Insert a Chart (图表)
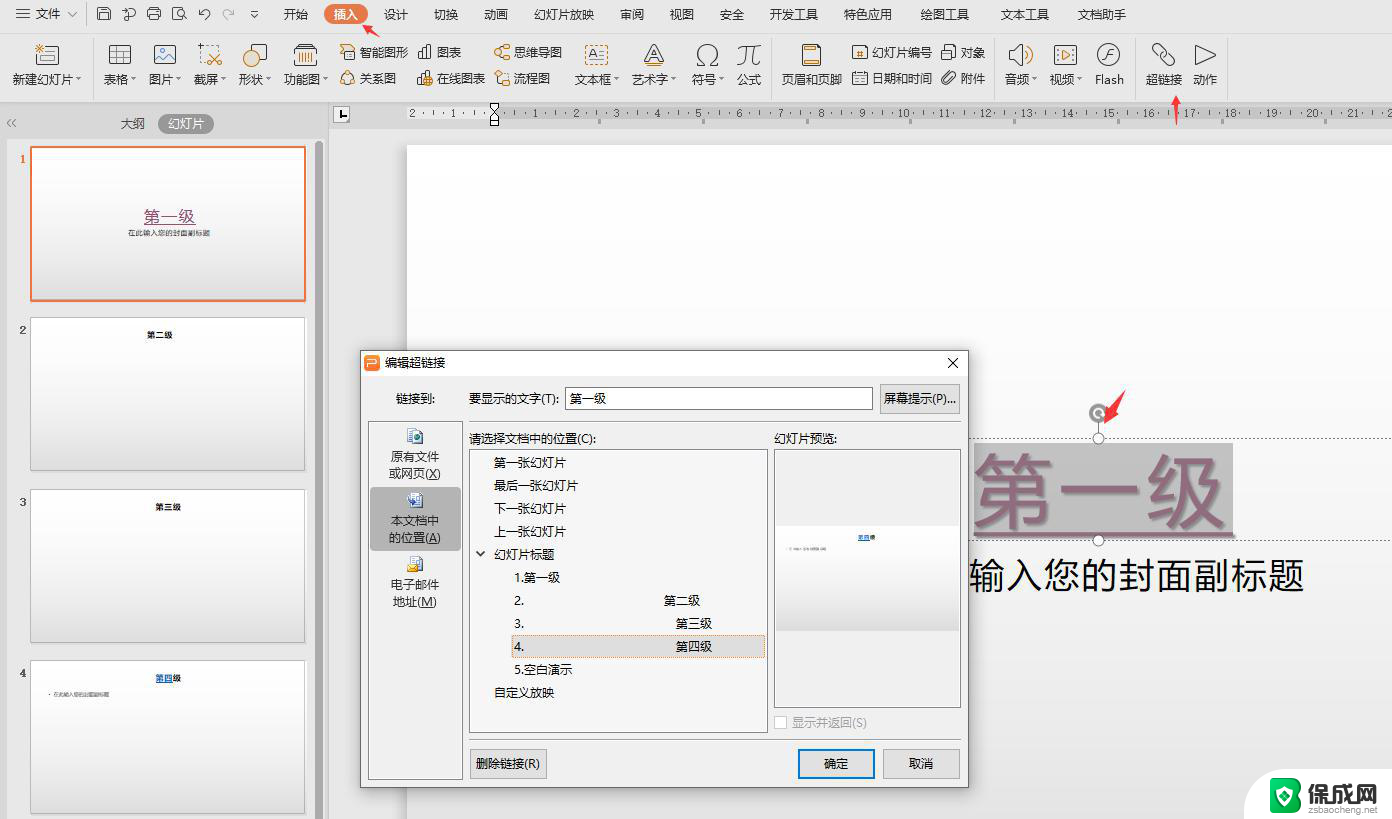The height and width of the screenshot is (819, 1392). pyautogui.click(x=439, y=52)
